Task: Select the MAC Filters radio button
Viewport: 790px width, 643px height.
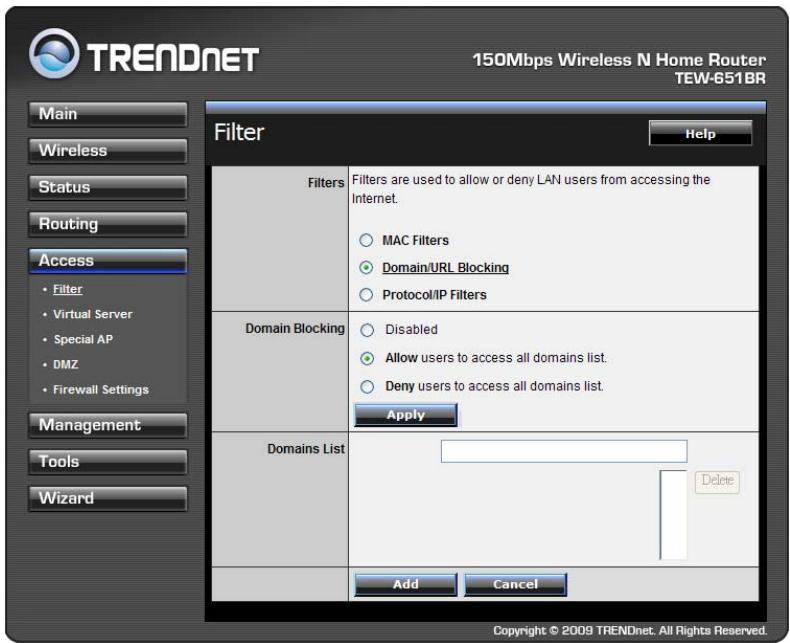Action: (x=366, y=240)
